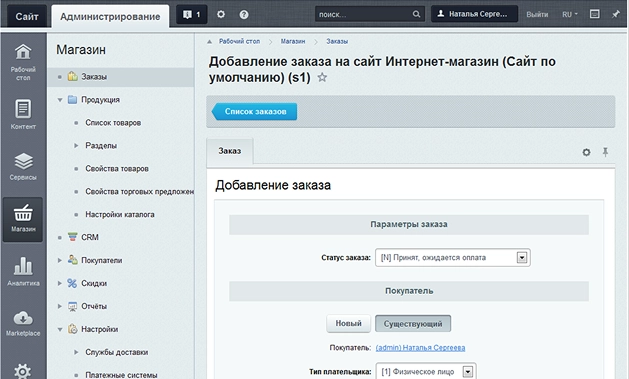This screenshot has height=379, width=629.
Task: Open the RU language dropdown
Action: (570, 14)
